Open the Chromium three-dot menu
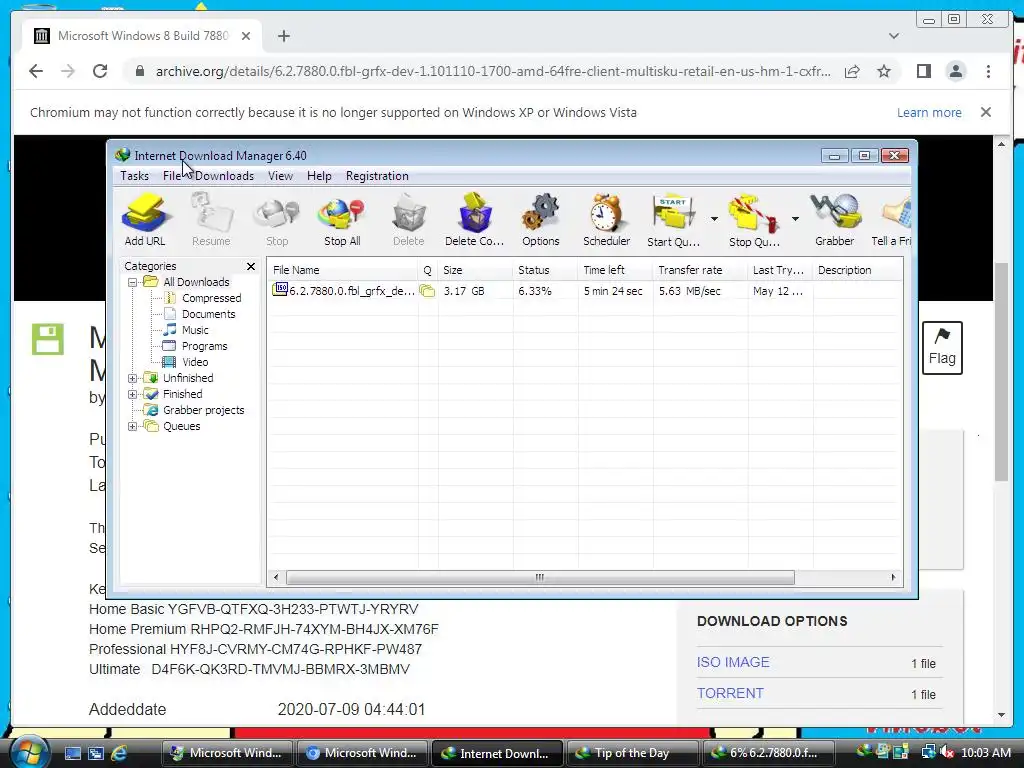Viewport: 1024px width, 768px height. (988, 71)
